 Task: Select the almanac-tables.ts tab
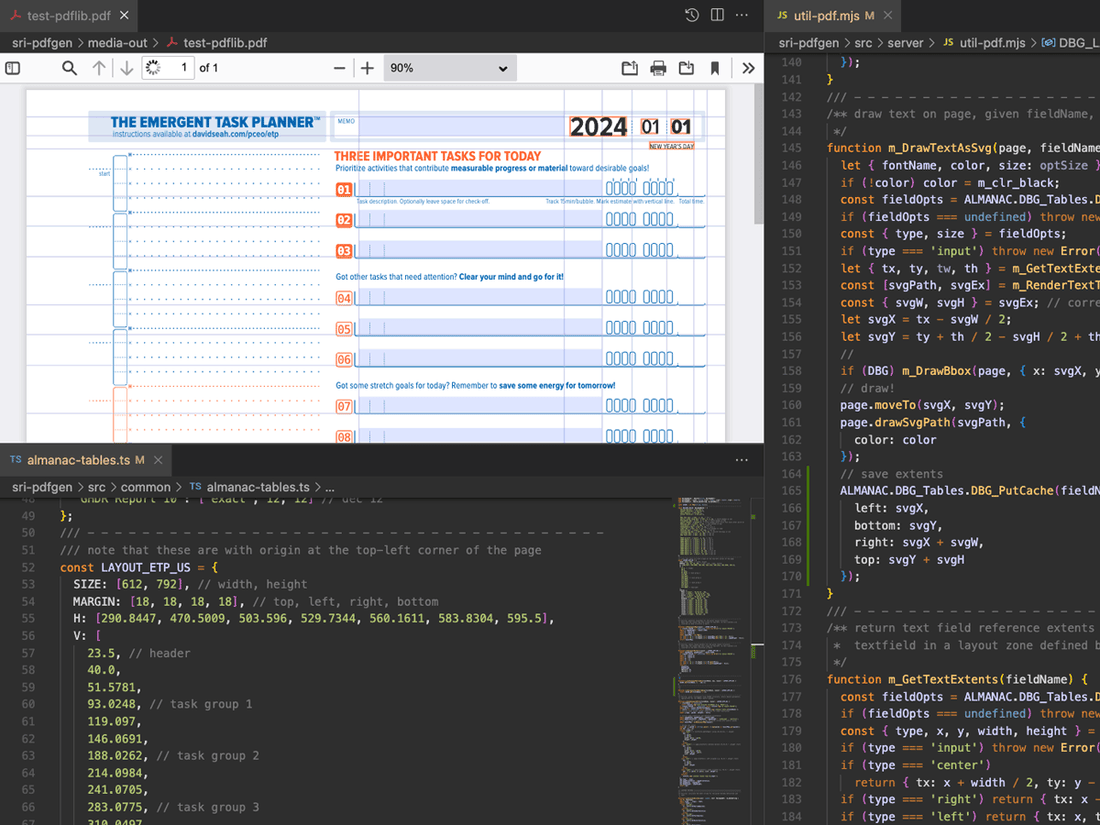[78, 460]
